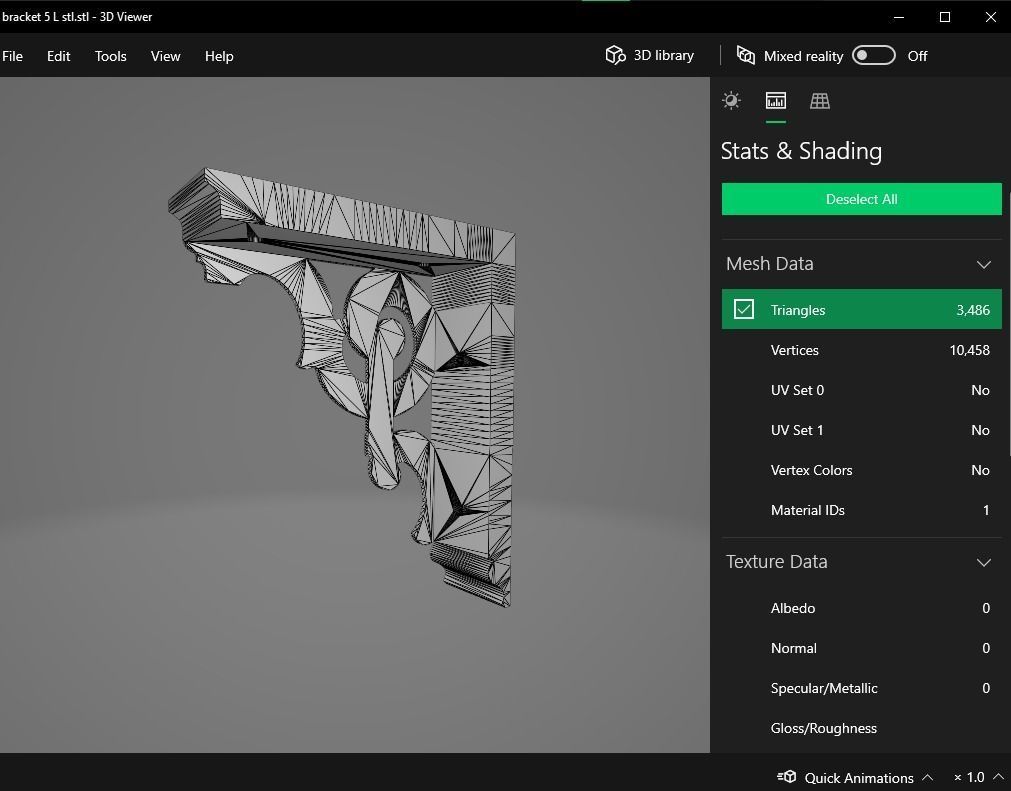1011x791 pixels.
Task: Click the Triangles count 3,486
Action: [973, 310]
